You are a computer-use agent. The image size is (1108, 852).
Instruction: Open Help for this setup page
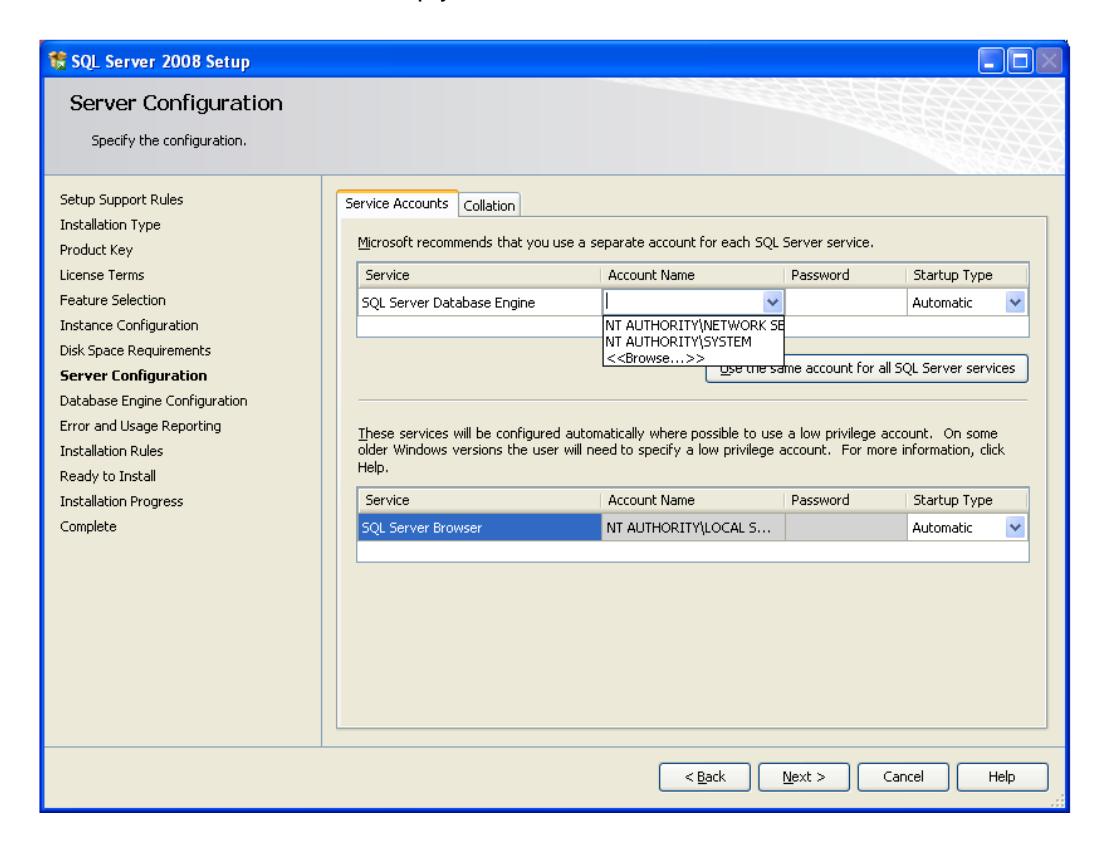coord(1001,776)
